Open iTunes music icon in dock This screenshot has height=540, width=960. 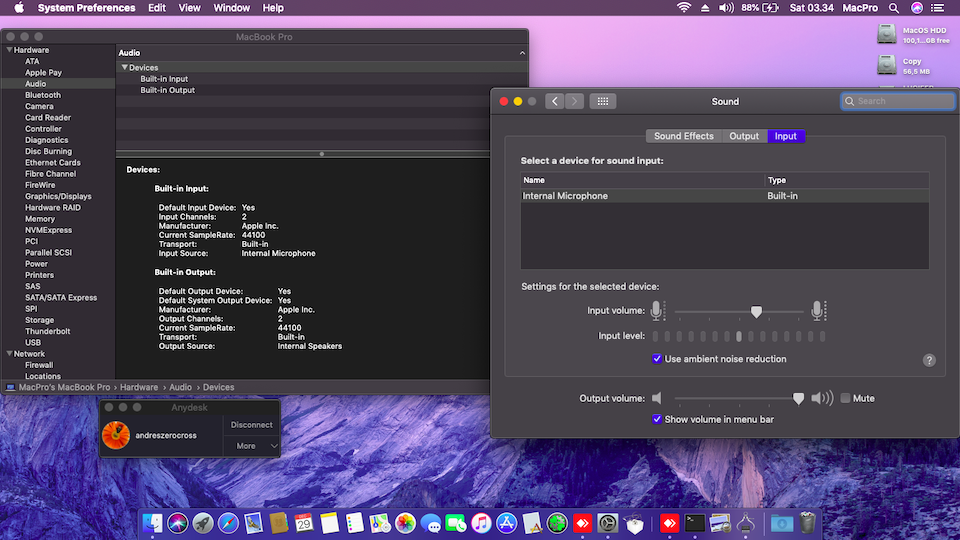click(x=481, y=523)
